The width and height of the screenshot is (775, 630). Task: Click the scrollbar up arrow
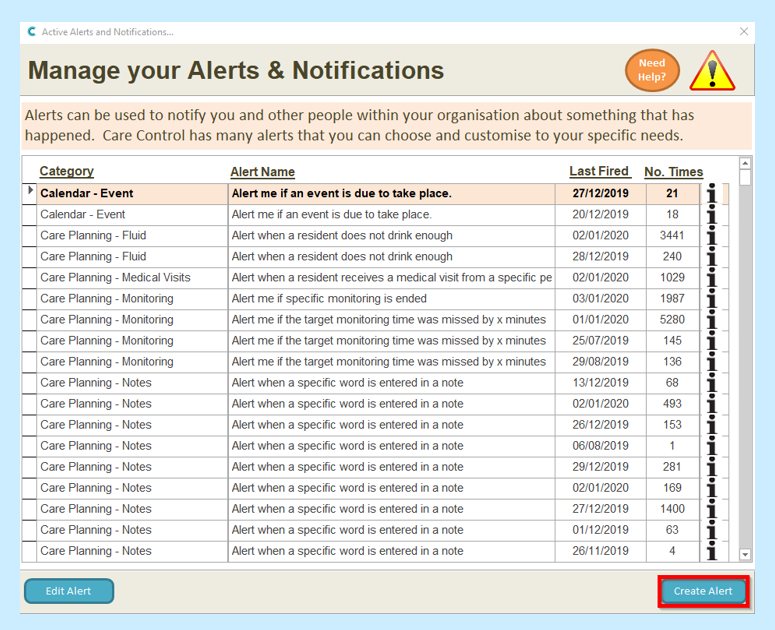pyautogui.click(x=745, y=163)
